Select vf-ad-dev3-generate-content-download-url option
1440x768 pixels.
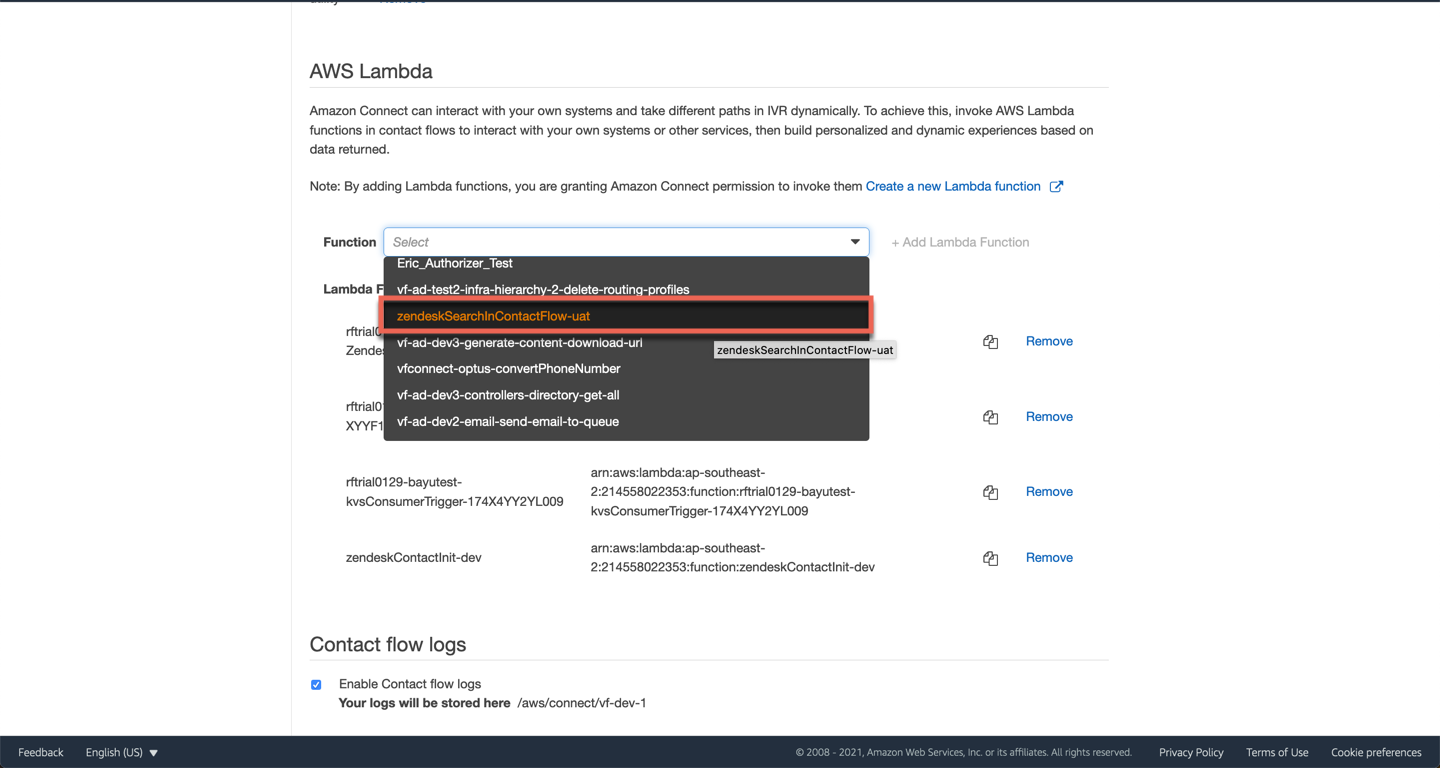[519, 343]
